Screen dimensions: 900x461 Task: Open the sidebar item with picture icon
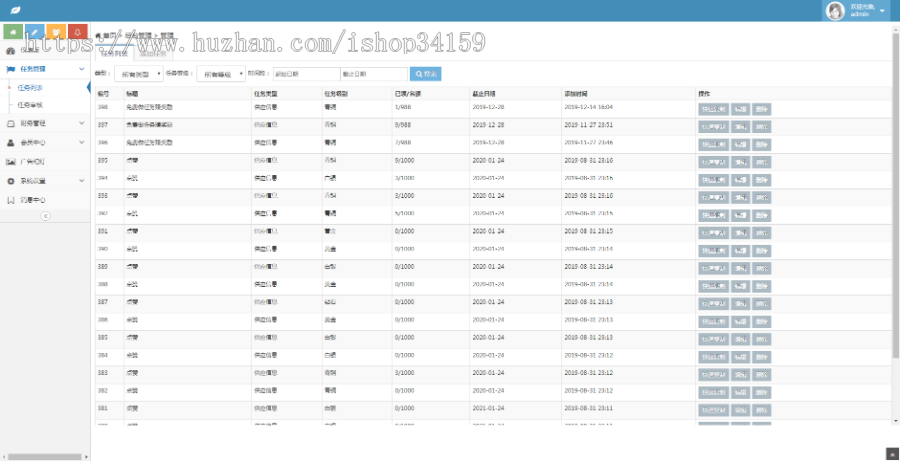[x=45, y=161]
